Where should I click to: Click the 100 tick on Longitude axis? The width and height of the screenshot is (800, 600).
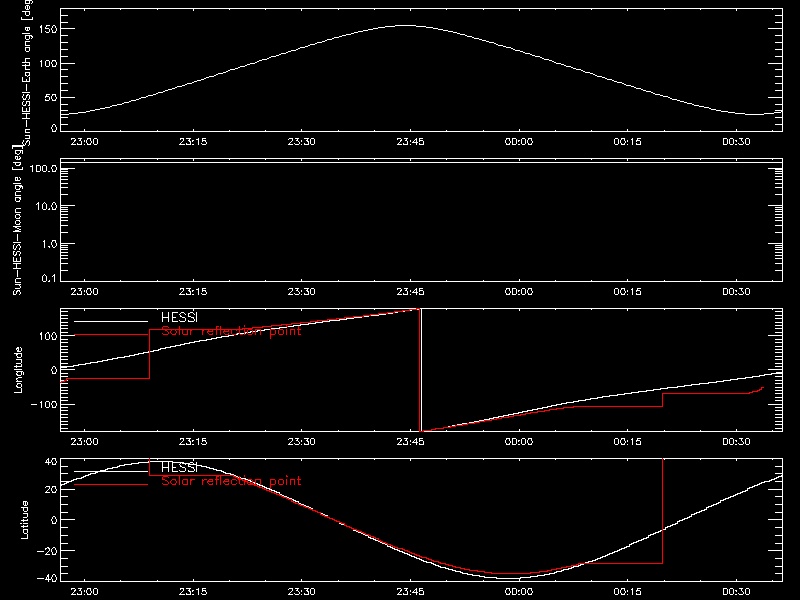click(x=48, y=336)
